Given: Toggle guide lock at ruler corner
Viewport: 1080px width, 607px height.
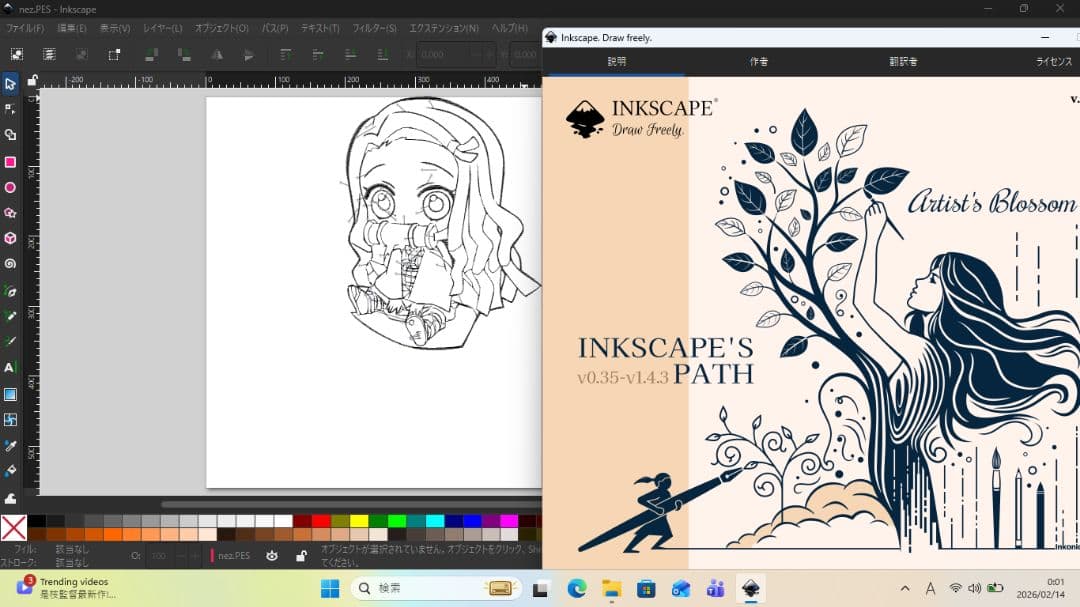Looking at the screenshot, I should click(32, 80).
